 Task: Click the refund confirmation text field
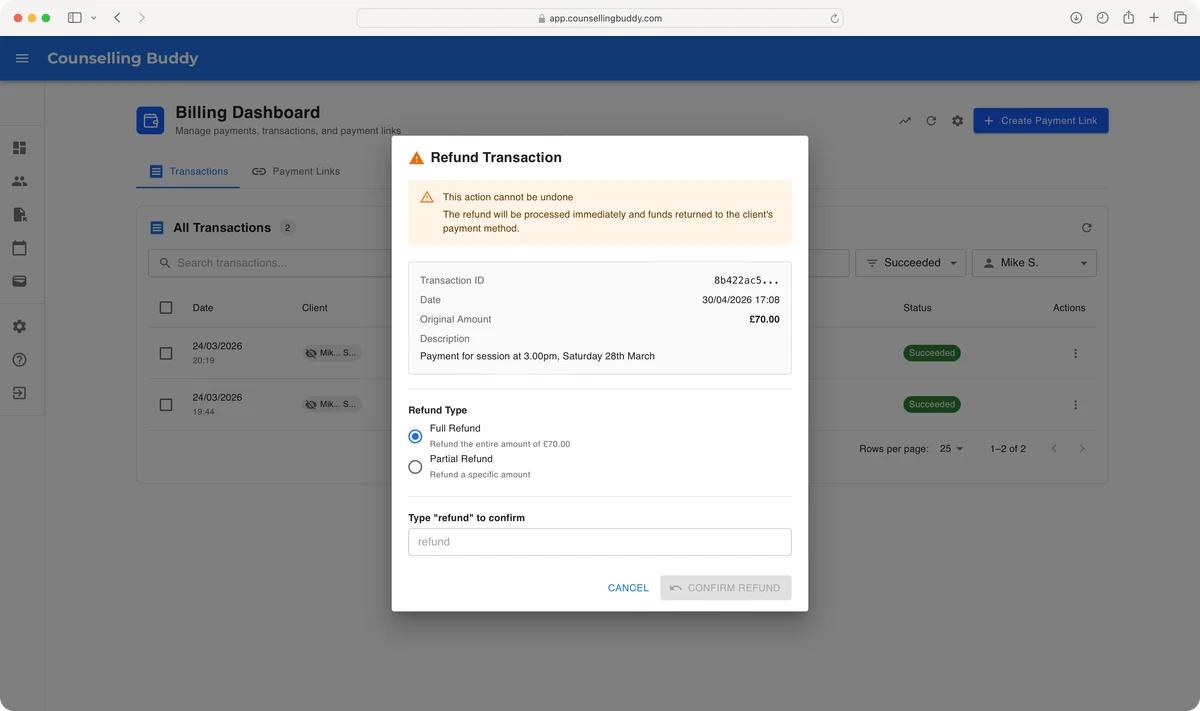tap(600, 542)
